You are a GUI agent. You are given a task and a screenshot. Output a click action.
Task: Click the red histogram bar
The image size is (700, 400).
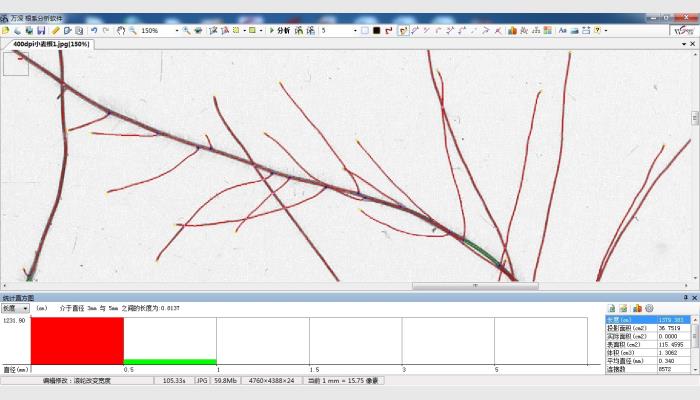(x=76, y=340)
